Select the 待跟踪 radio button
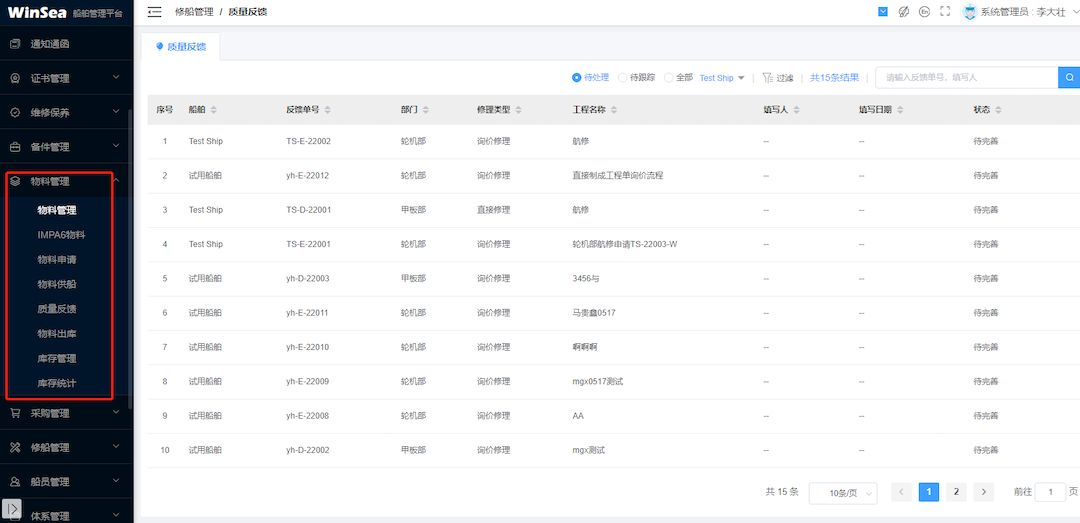Viewport: 1080px width, 523px height. pos(623,78)
